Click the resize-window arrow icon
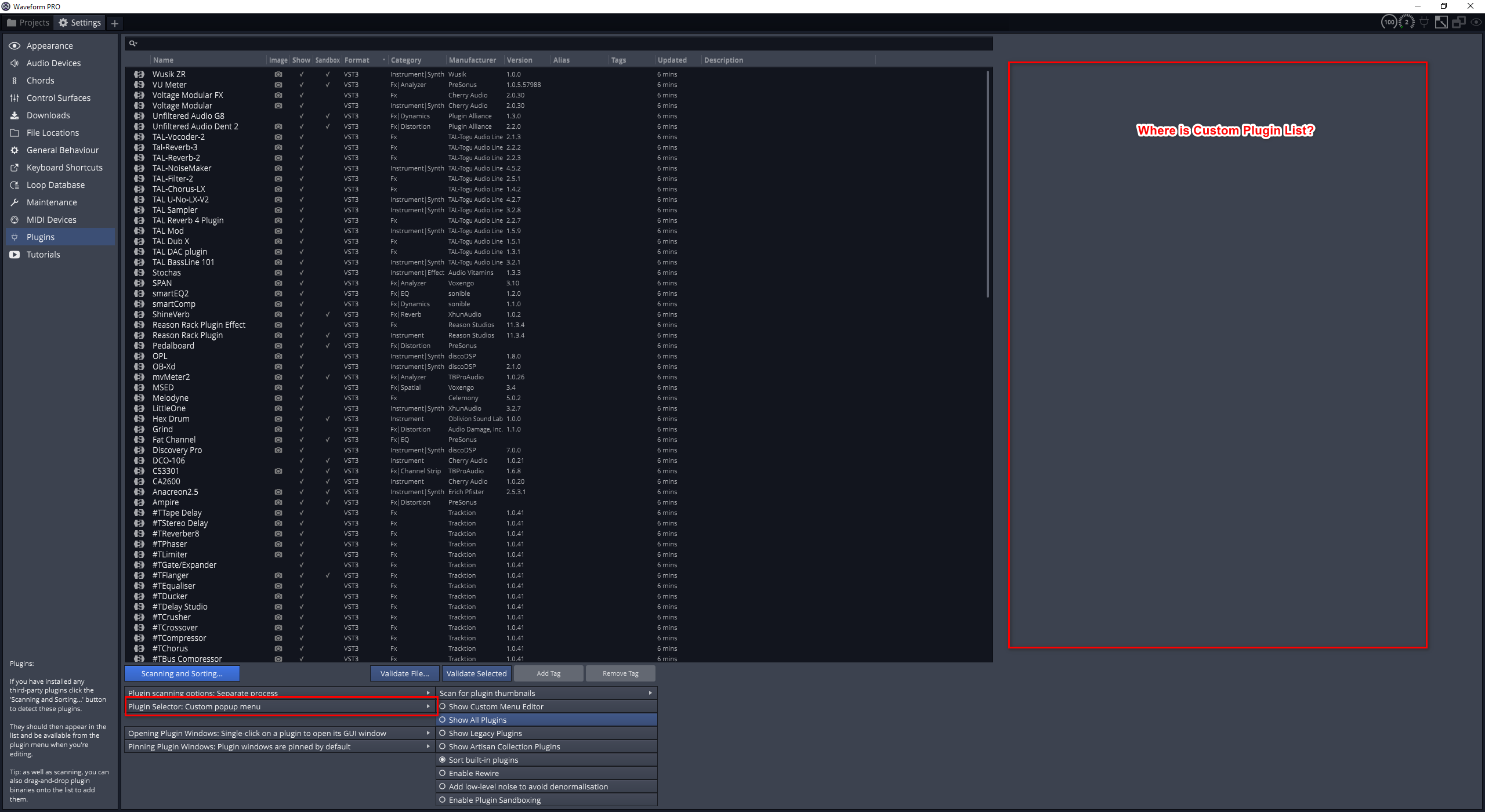1485x812 pixels. tap(1441, 23)
